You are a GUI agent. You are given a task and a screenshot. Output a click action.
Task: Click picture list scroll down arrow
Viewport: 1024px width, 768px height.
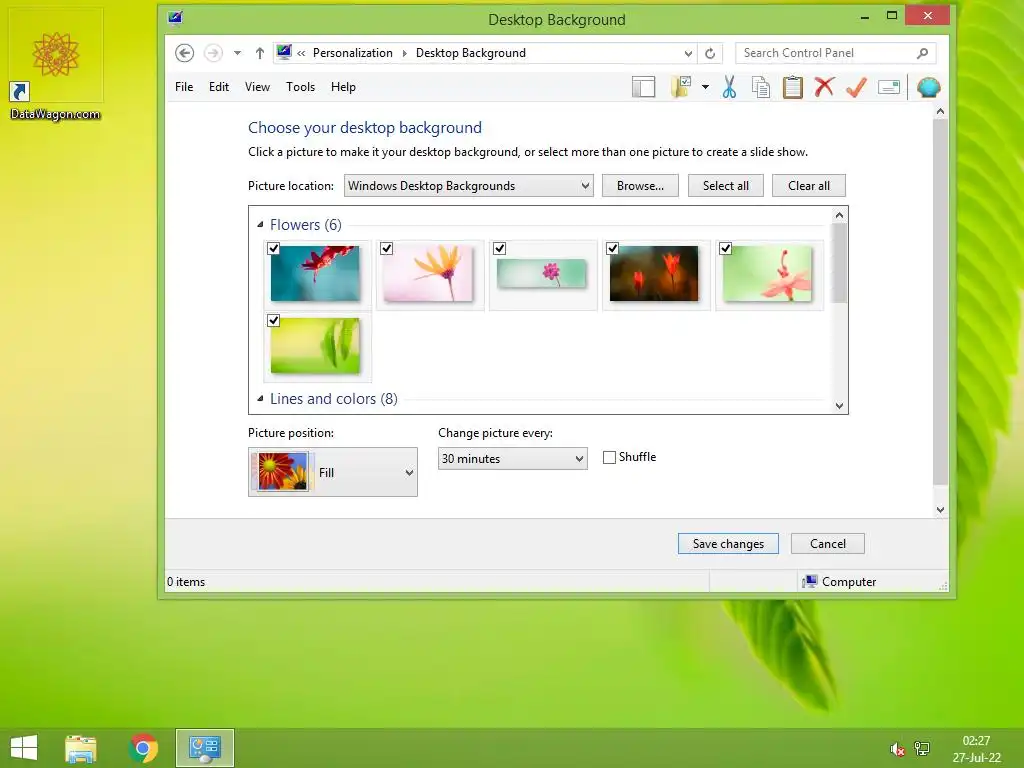point(840,406)
